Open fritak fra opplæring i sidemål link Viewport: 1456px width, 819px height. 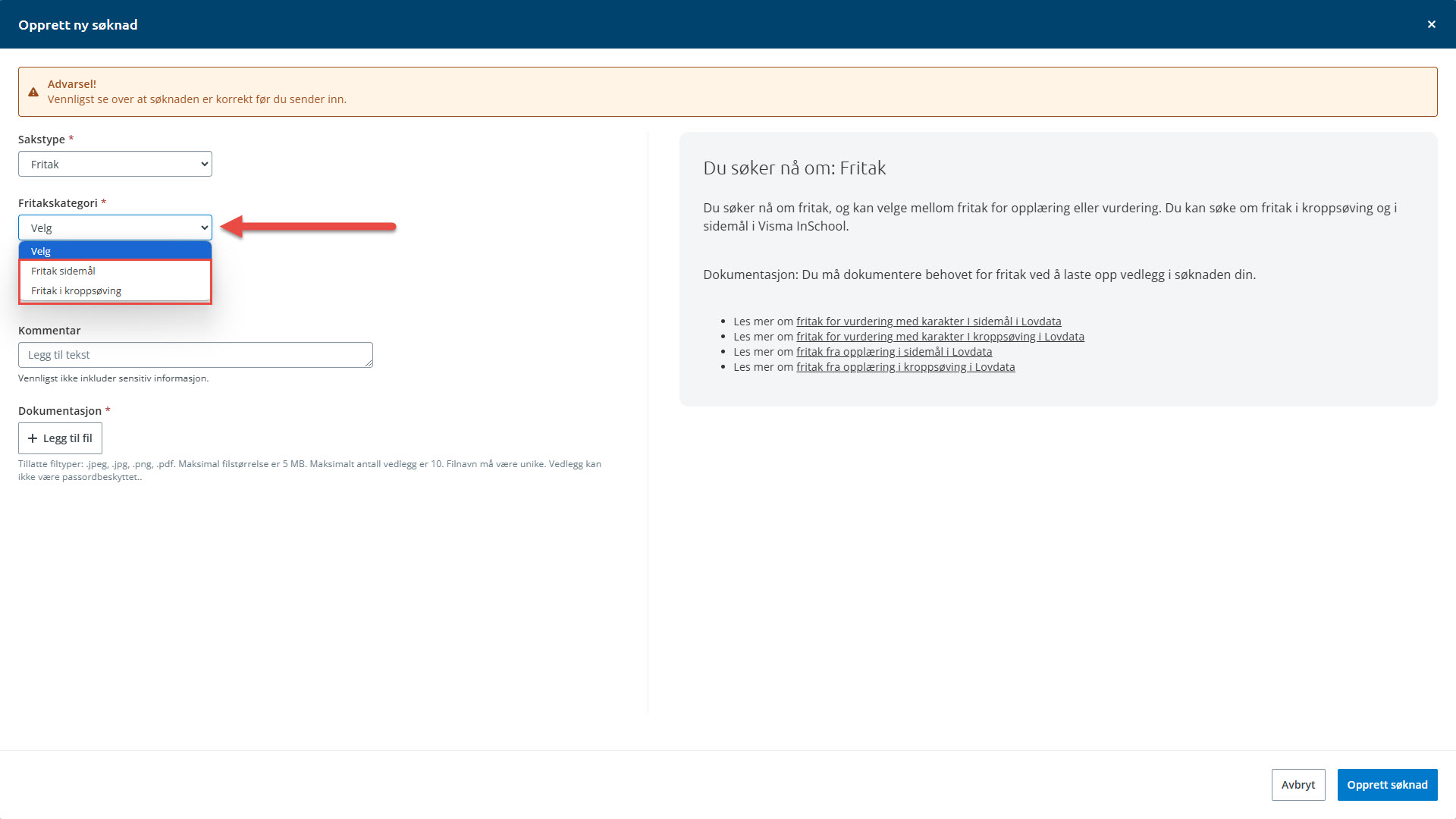tap(893, 352)
